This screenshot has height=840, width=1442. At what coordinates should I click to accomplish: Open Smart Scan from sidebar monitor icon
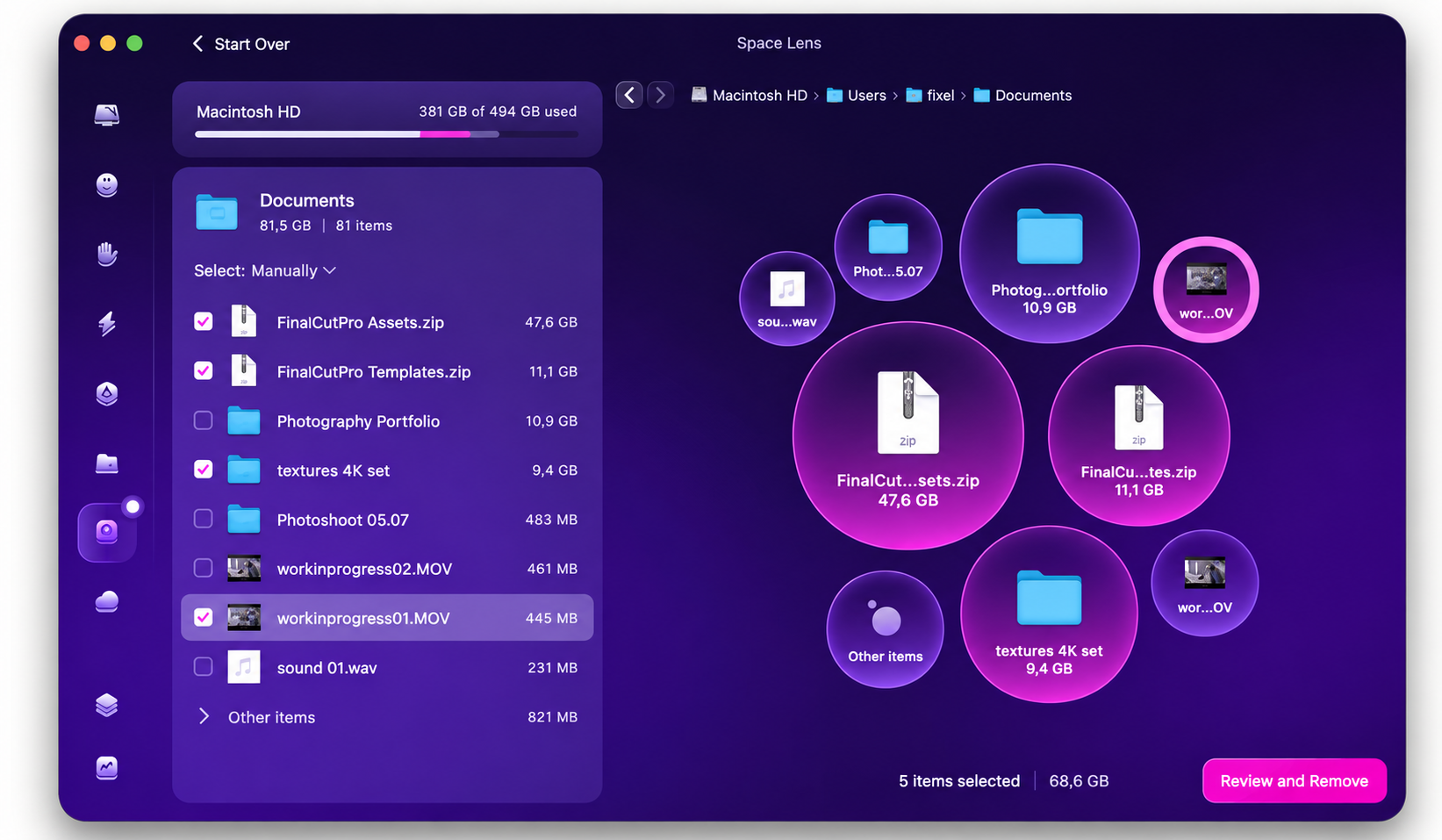point(107,114)
